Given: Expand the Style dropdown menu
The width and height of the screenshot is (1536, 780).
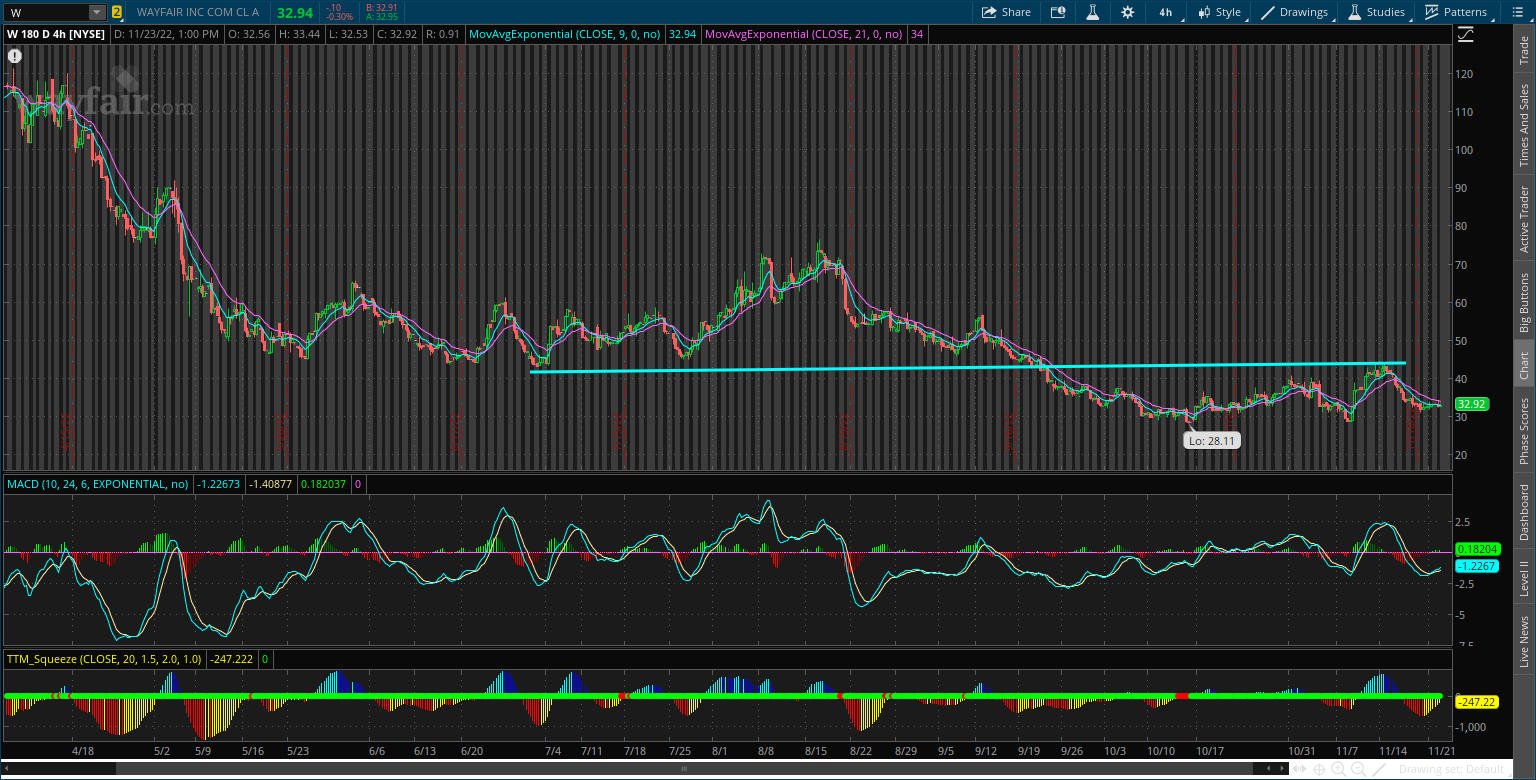Looking at the screenshot, I should point(1220,12).
